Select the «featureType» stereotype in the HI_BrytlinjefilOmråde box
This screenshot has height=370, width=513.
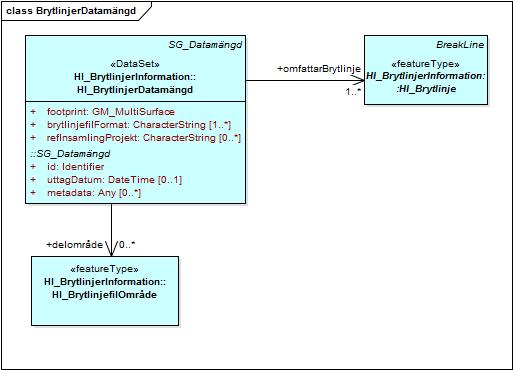point(104,269)
